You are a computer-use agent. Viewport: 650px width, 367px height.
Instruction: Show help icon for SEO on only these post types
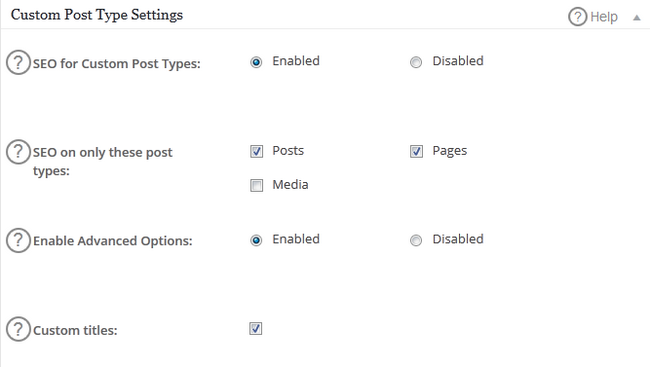pos(18,152)
